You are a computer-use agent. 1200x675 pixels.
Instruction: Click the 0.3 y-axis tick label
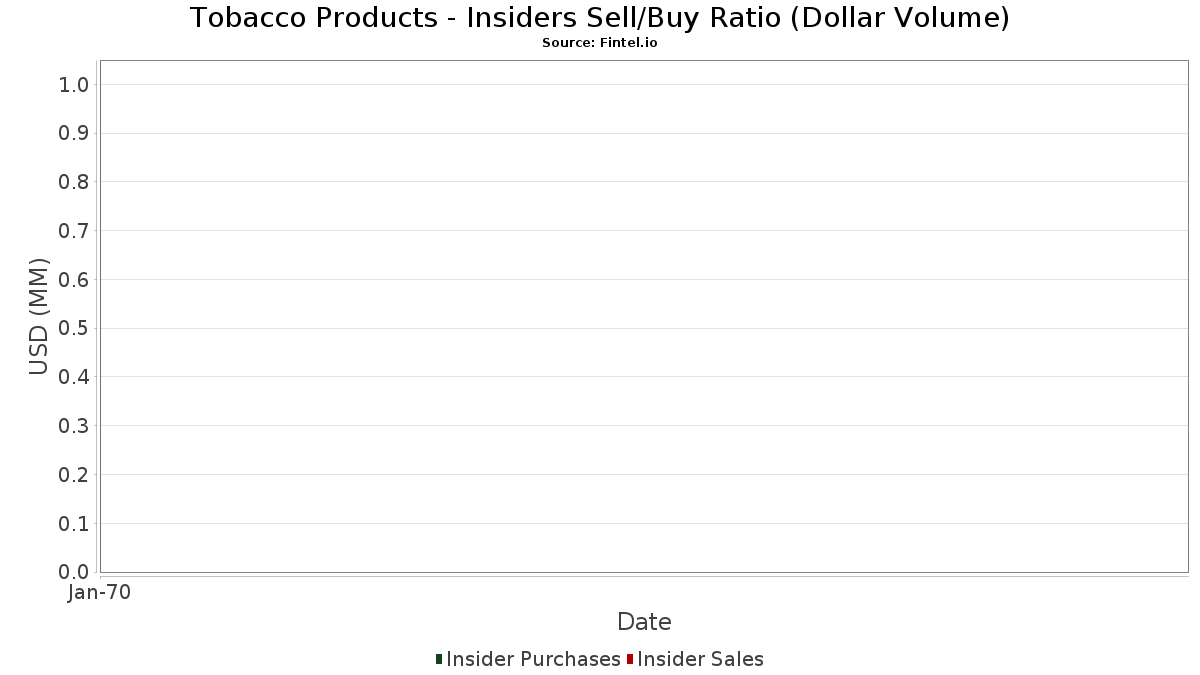(x=75, y=426)
